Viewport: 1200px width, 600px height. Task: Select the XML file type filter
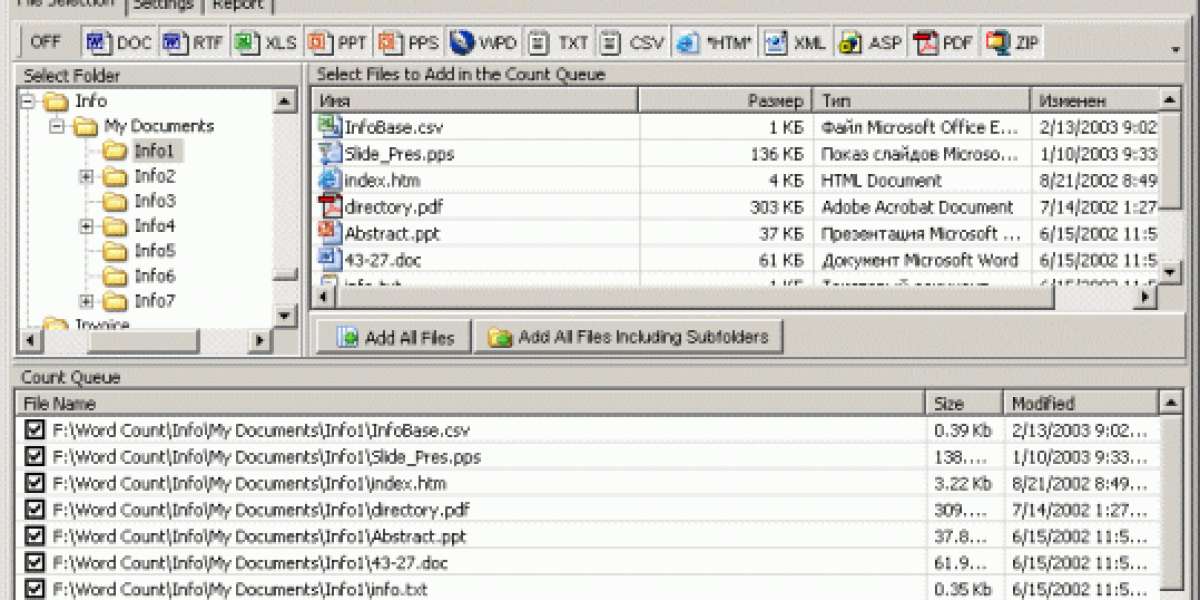[x=796, y=43]
